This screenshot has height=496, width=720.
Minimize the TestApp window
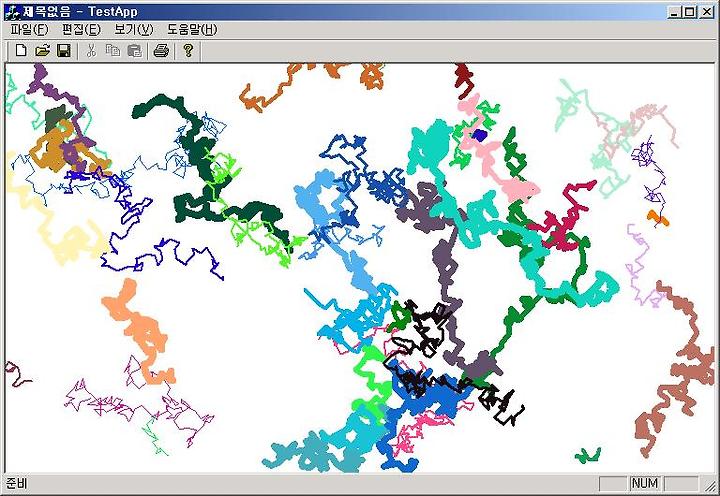pyautogui.click(x=674, y=12)
